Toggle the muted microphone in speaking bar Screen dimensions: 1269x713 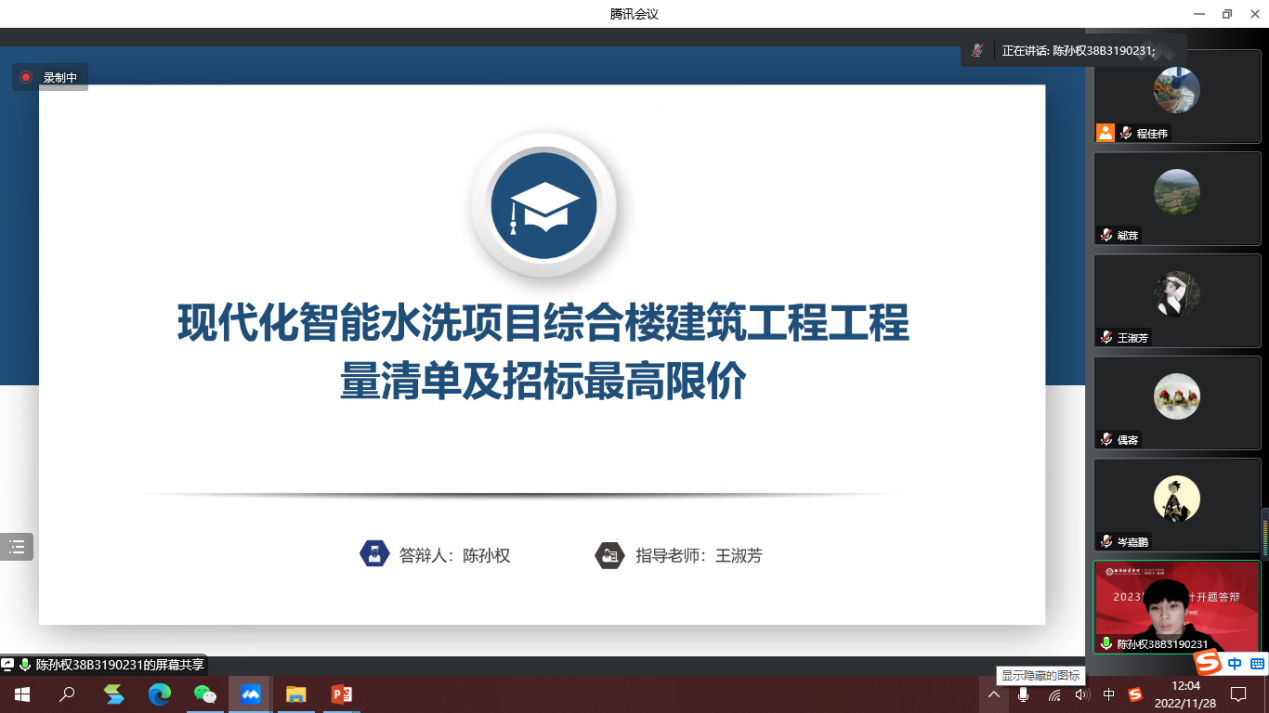[977, 51]
